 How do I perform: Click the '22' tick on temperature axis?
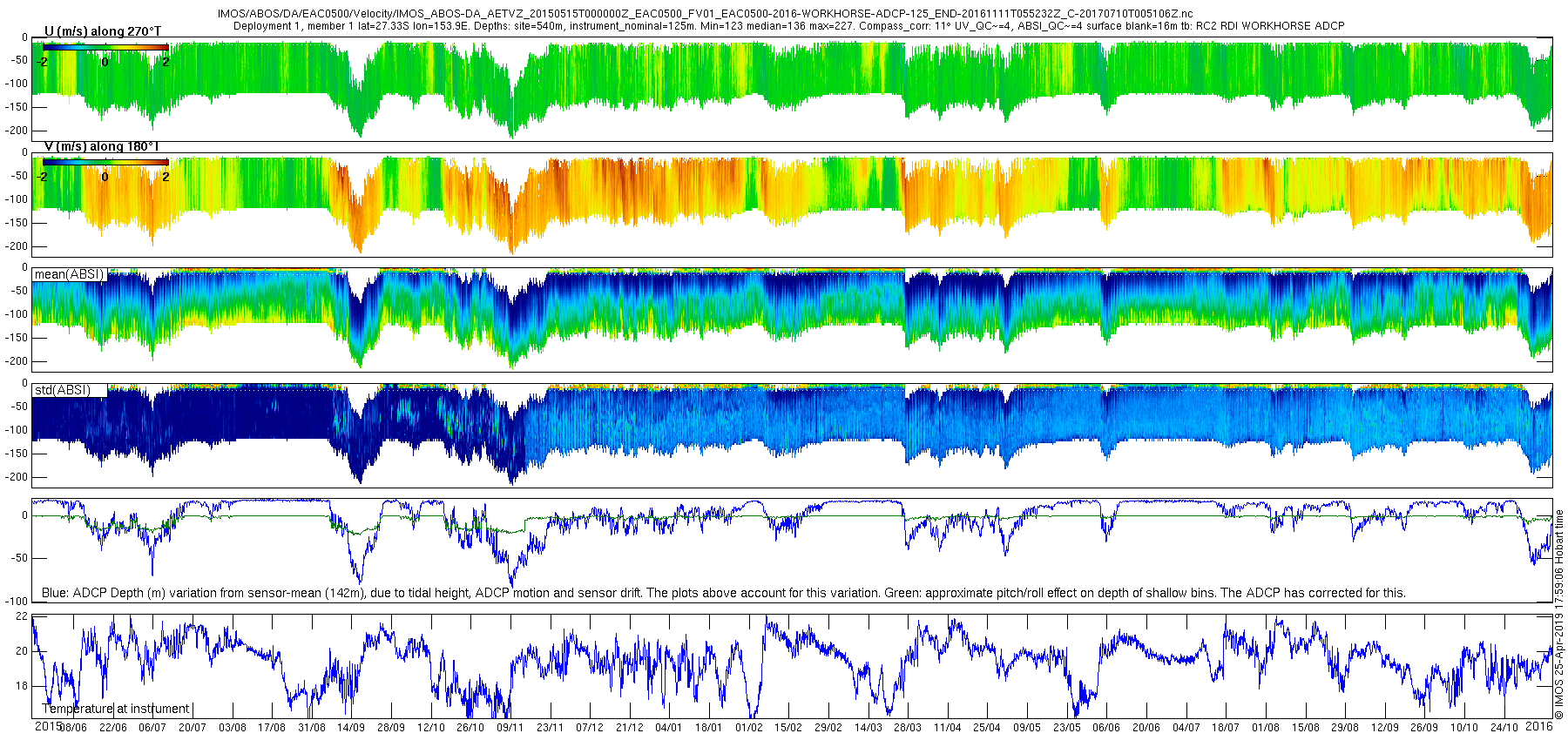pos(23,616)
